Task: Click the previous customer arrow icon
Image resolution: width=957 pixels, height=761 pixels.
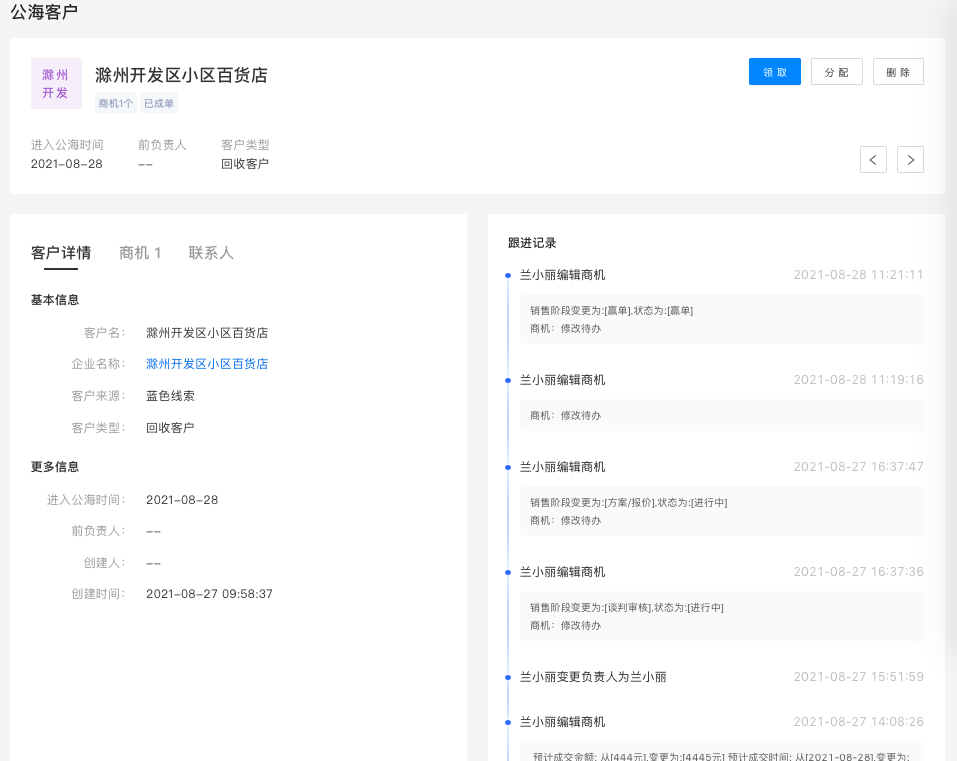Action: (873, 159)
